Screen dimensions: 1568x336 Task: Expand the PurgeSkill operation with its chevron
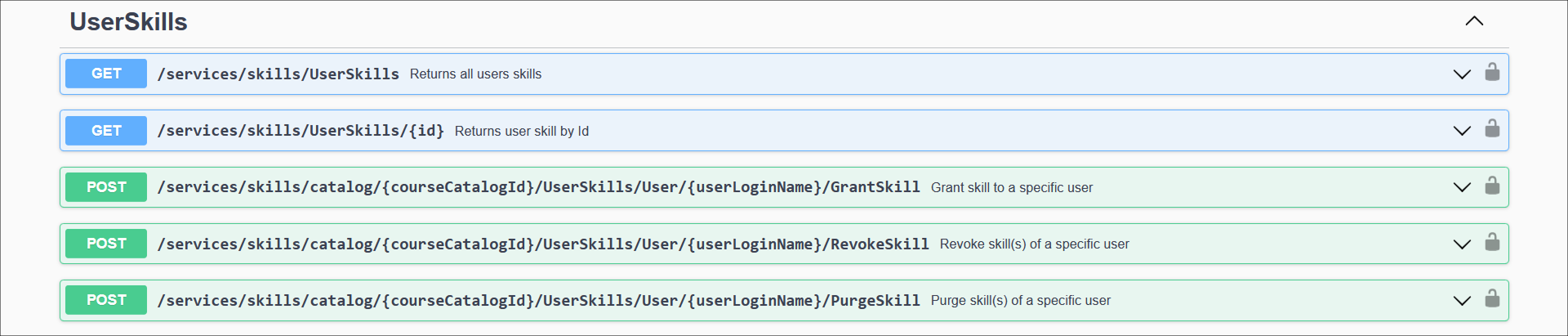(x=1462, y=301)
